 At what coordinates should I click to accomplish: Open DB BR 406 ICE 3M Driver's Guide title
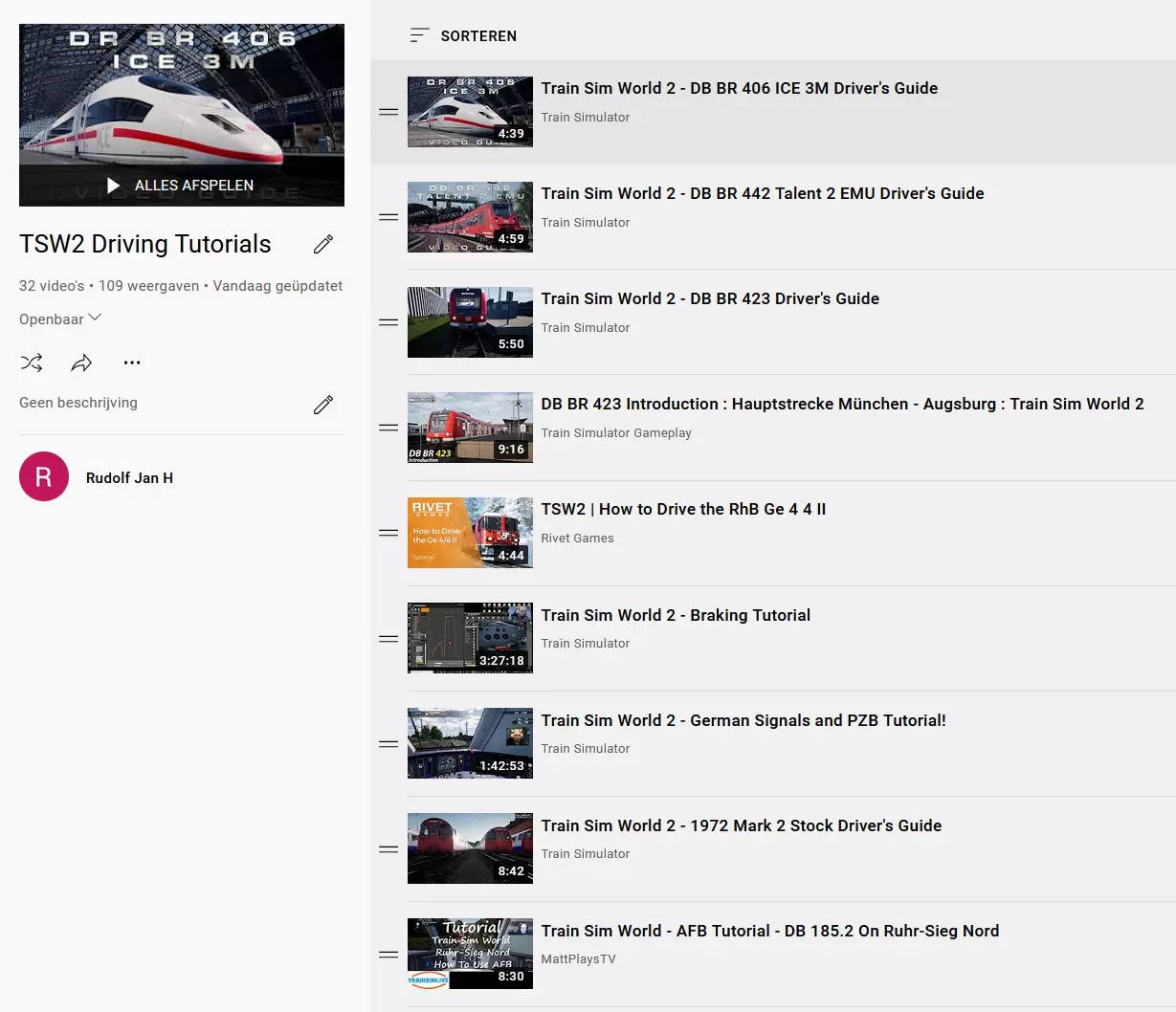coord(739,88)
